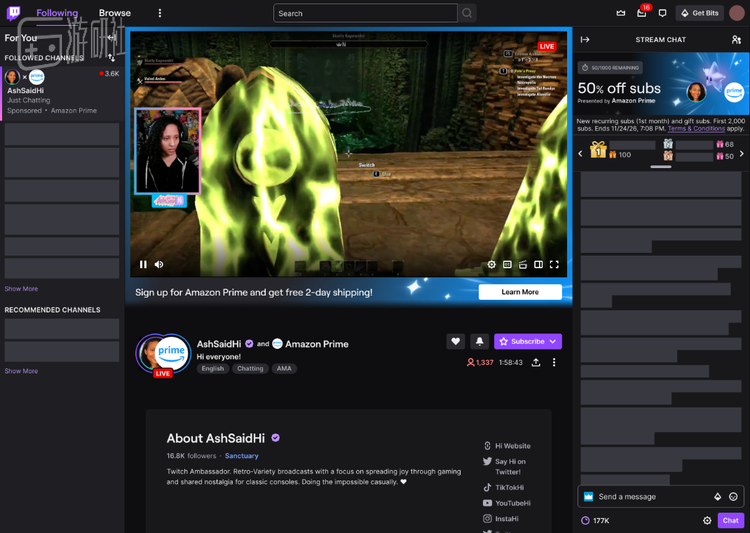This screenshot has width=750, height=533.
Task: Click Show More under Followed Channels
Action: pos(21,289)
